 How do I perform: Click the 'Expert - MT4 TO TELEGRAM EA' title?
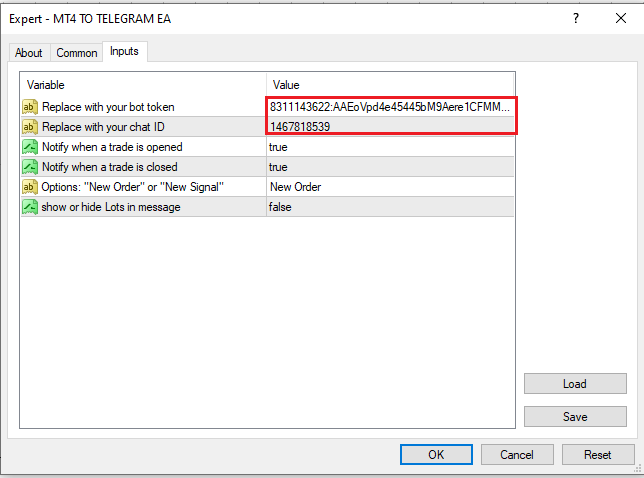(90, 19)
